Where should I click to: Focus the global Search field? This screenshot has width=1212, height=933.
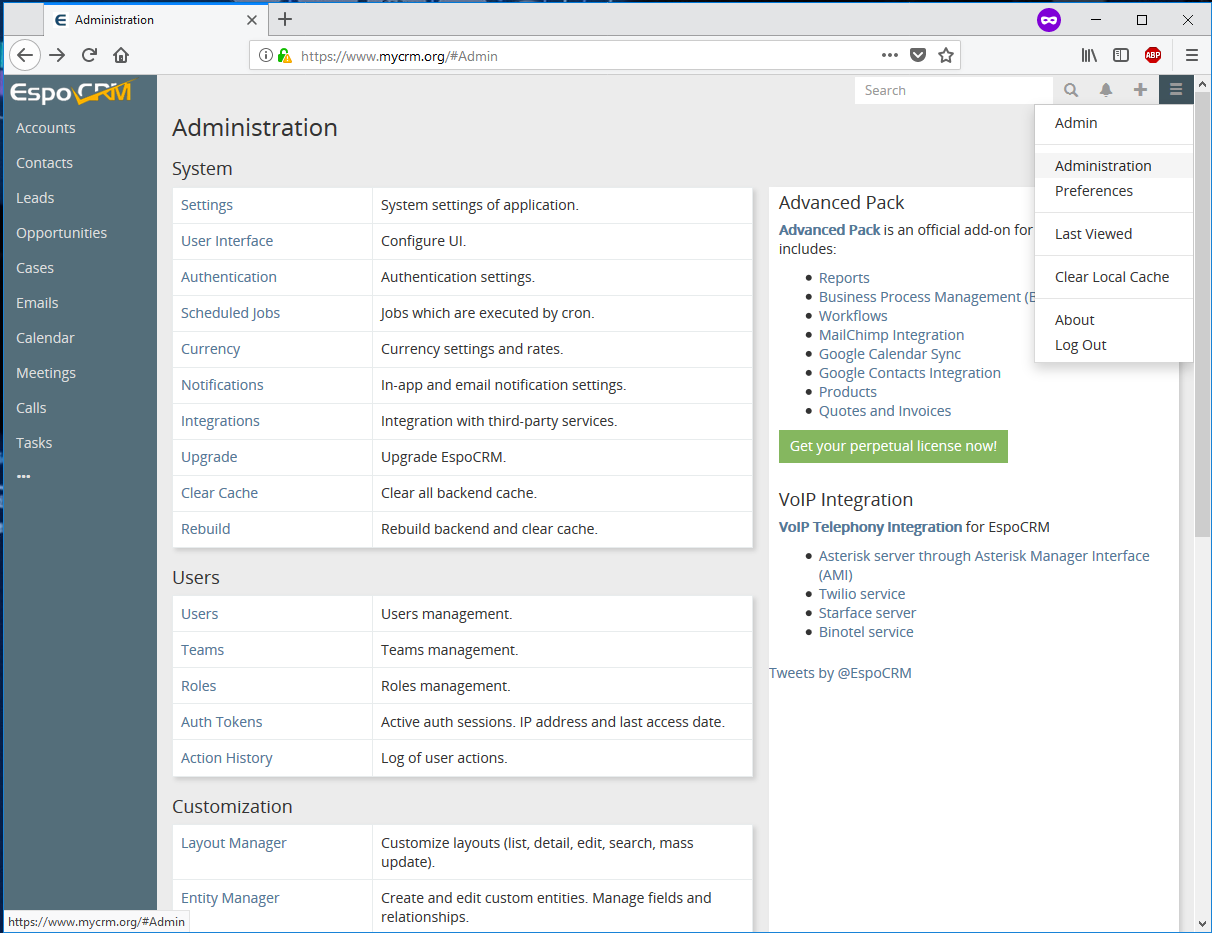[954, 90]
